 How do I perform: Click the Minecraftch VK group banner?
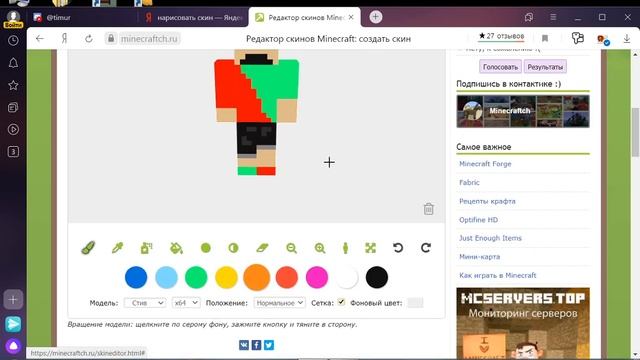[x=523, y=111]
